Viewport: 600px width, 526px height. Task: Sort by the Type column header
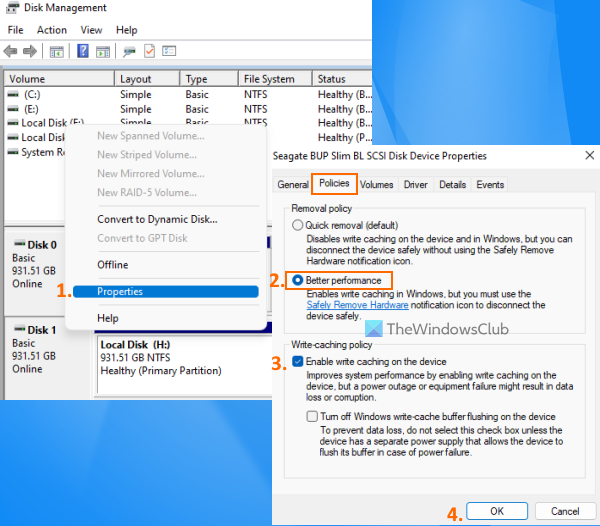coord(209,79)
